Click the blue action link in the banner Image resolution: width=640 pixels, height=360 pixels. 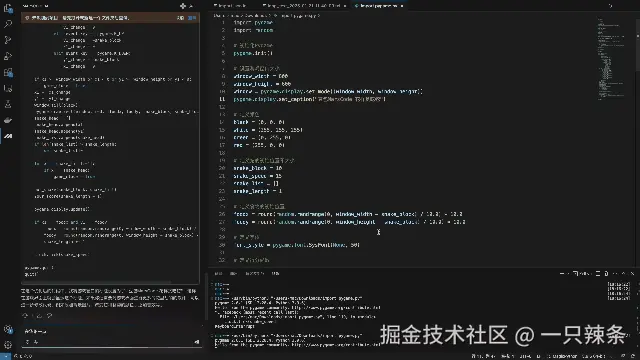(x=192, y=18)
